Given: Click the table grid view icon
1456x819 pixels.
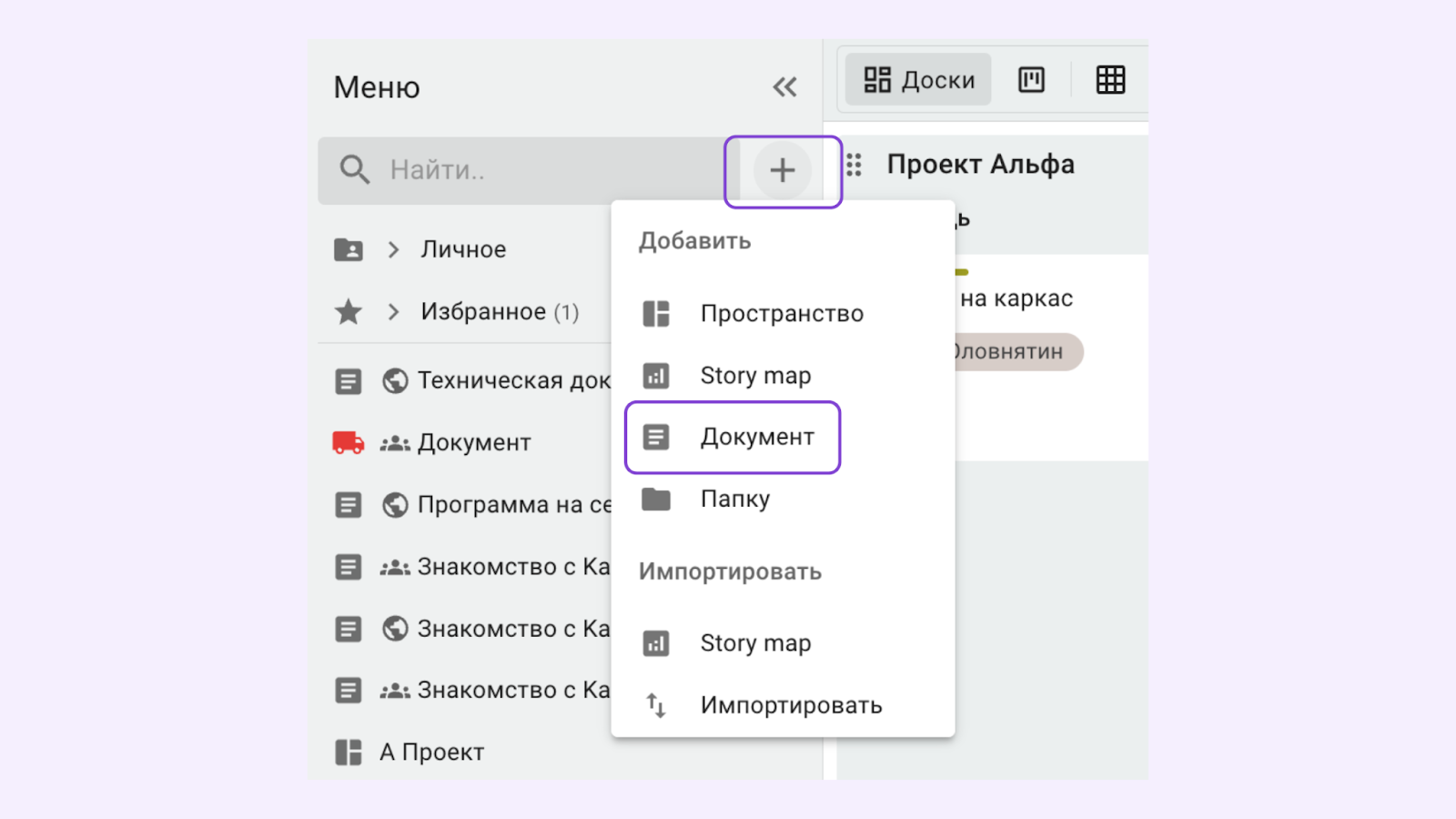Looking at the screenshot, I should (x=1111, y=80).
